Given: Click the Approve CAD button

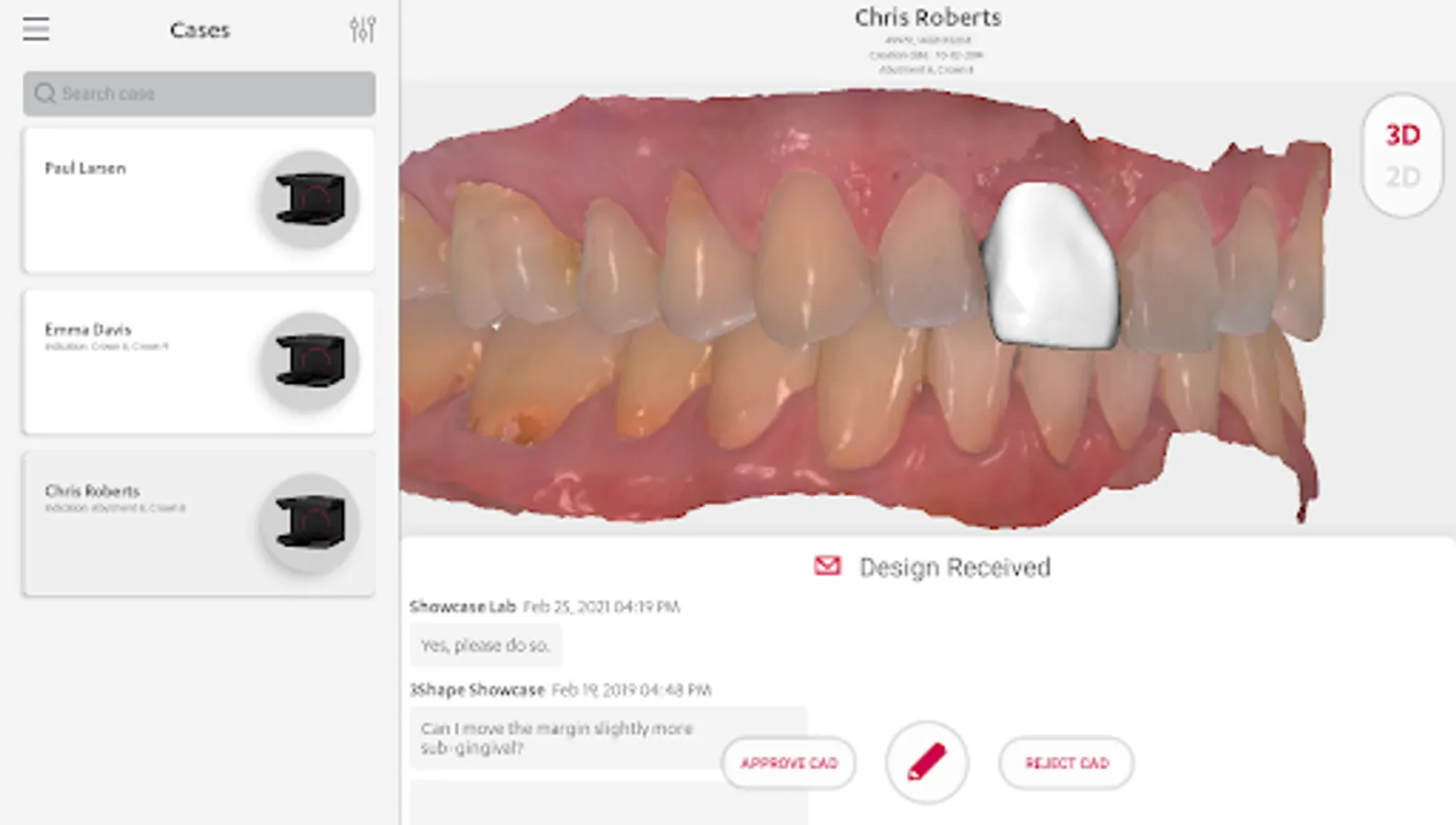Looking at the screenshot, I should (789, 763).
